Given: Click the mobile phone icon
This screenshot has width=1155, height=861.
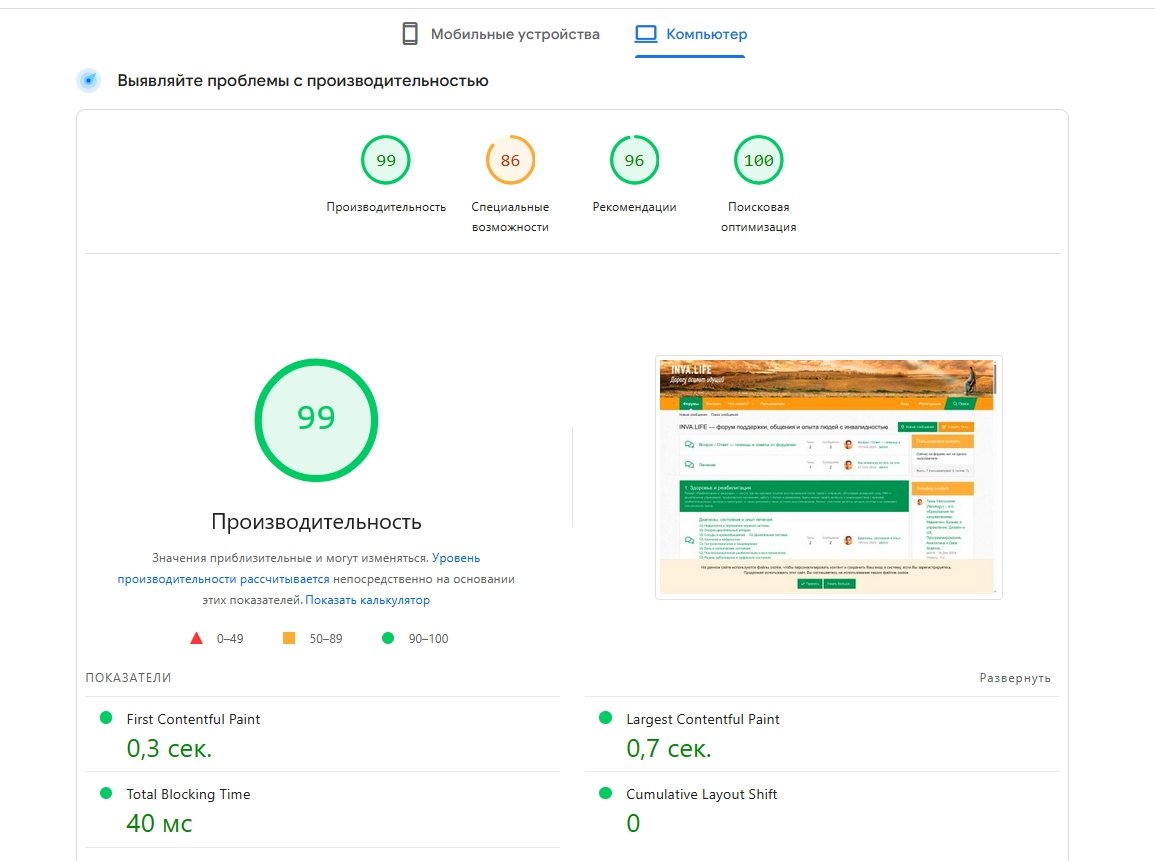Looking at the screenshot, I should click(409, 34).
